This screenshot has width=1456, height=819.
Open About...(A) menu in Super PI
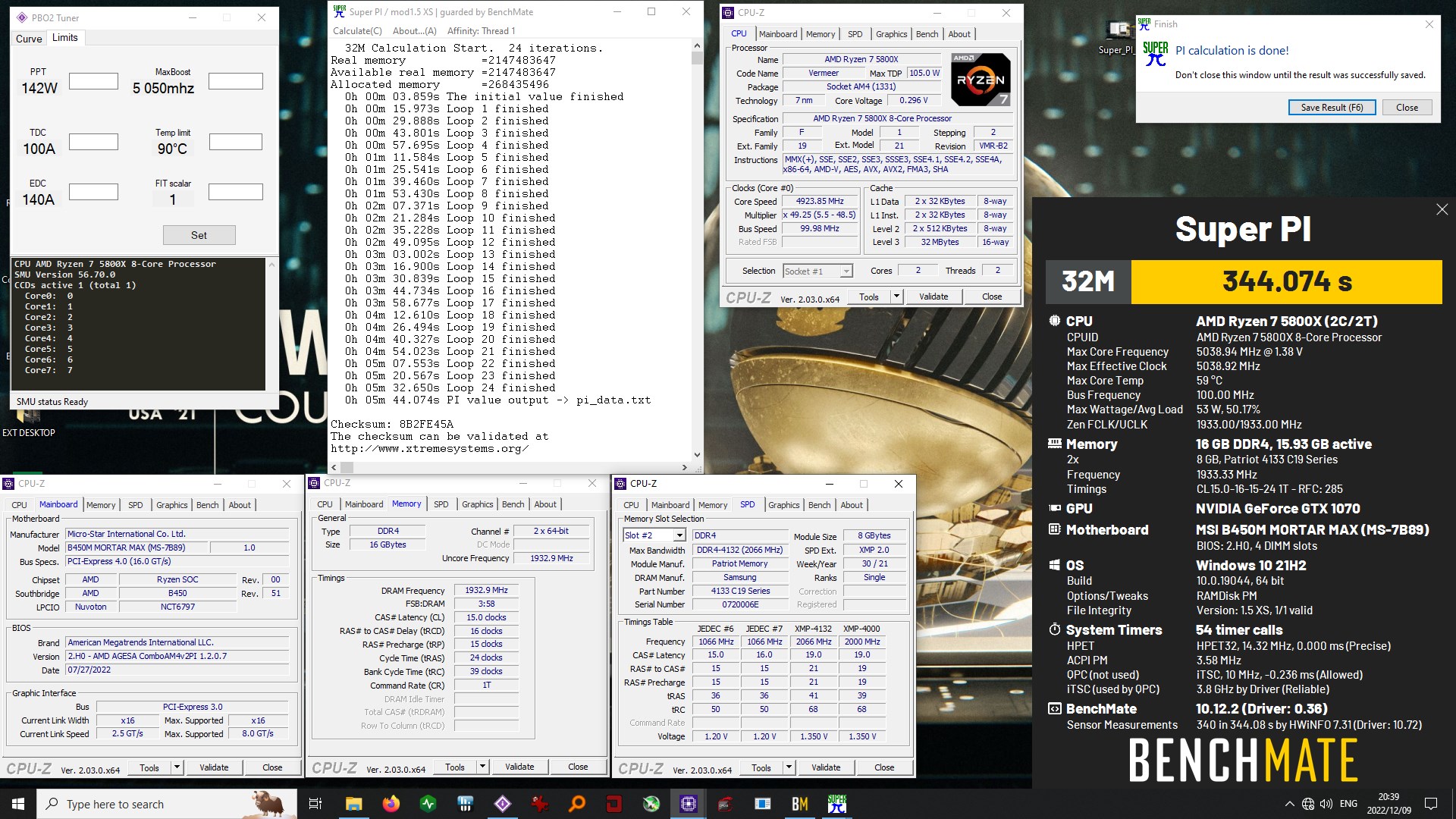pyautogui.click(x=414, y=31)
